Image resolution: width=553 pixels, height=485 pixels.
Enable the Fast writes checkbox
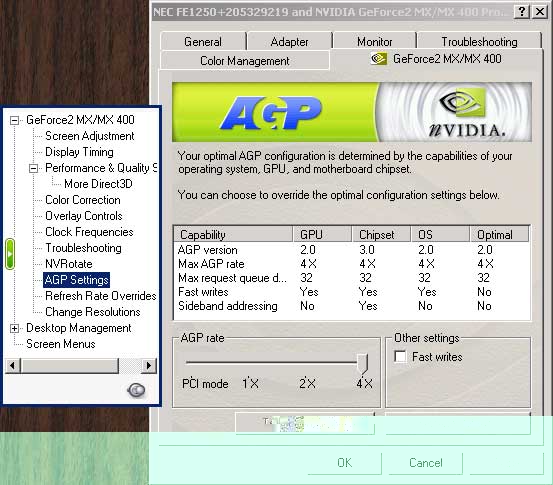coord(400,356)
